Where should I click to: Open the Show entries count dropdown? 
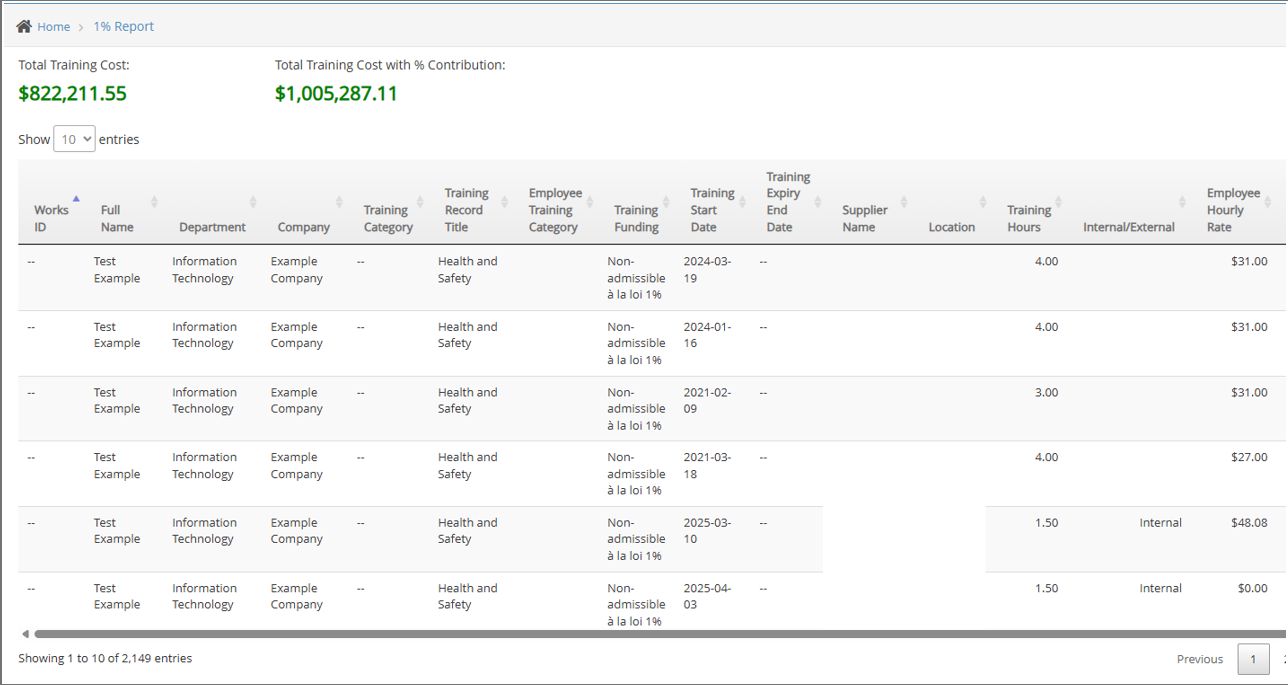coord(74,139)
